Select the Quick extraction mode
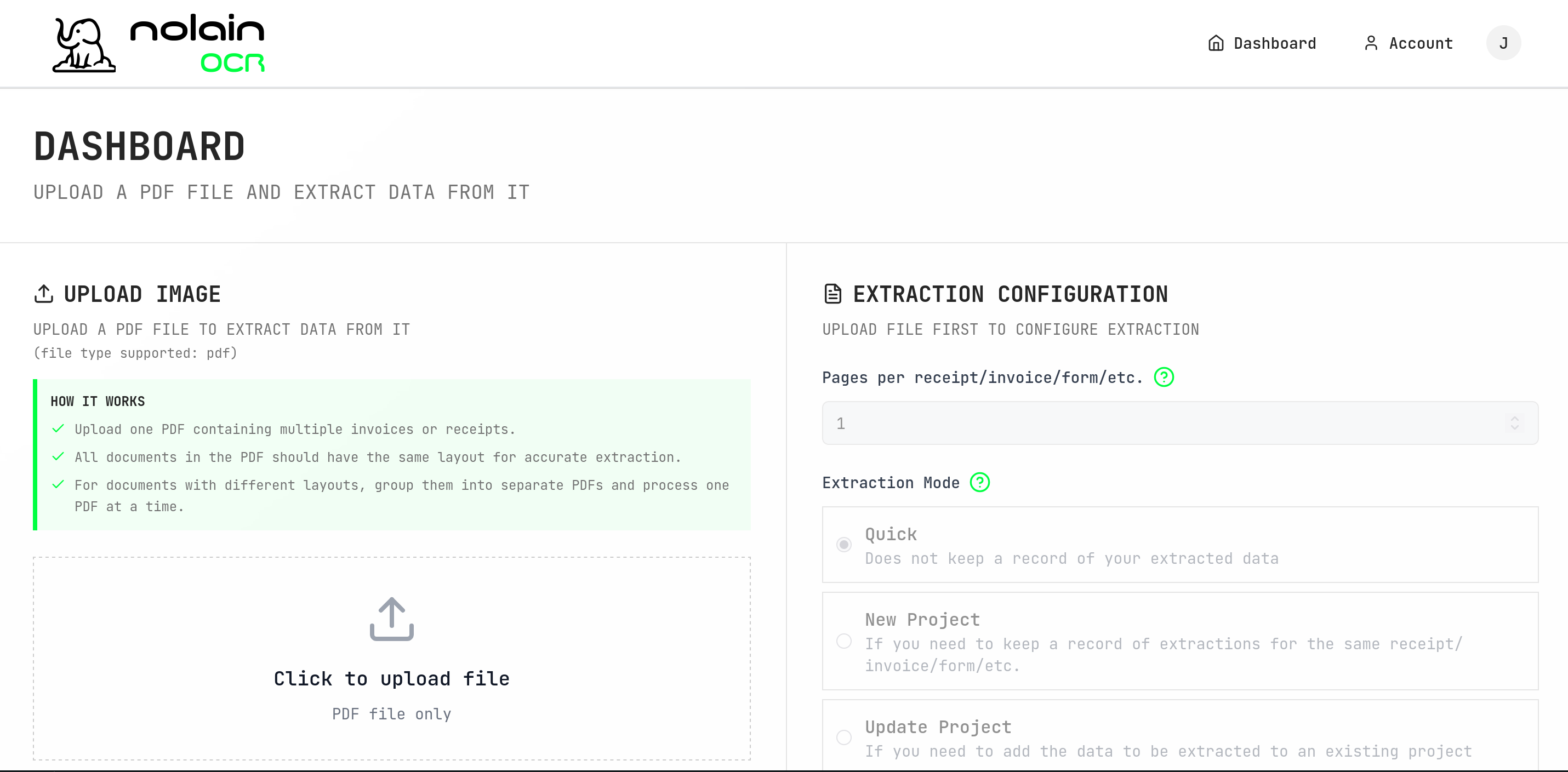This screenshot has height=772, width=1568. coord(843,545)
